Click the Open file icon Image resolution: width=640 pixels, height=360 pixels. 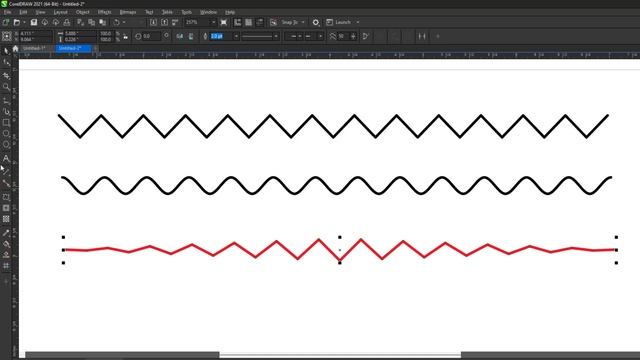tap(17, 22)
